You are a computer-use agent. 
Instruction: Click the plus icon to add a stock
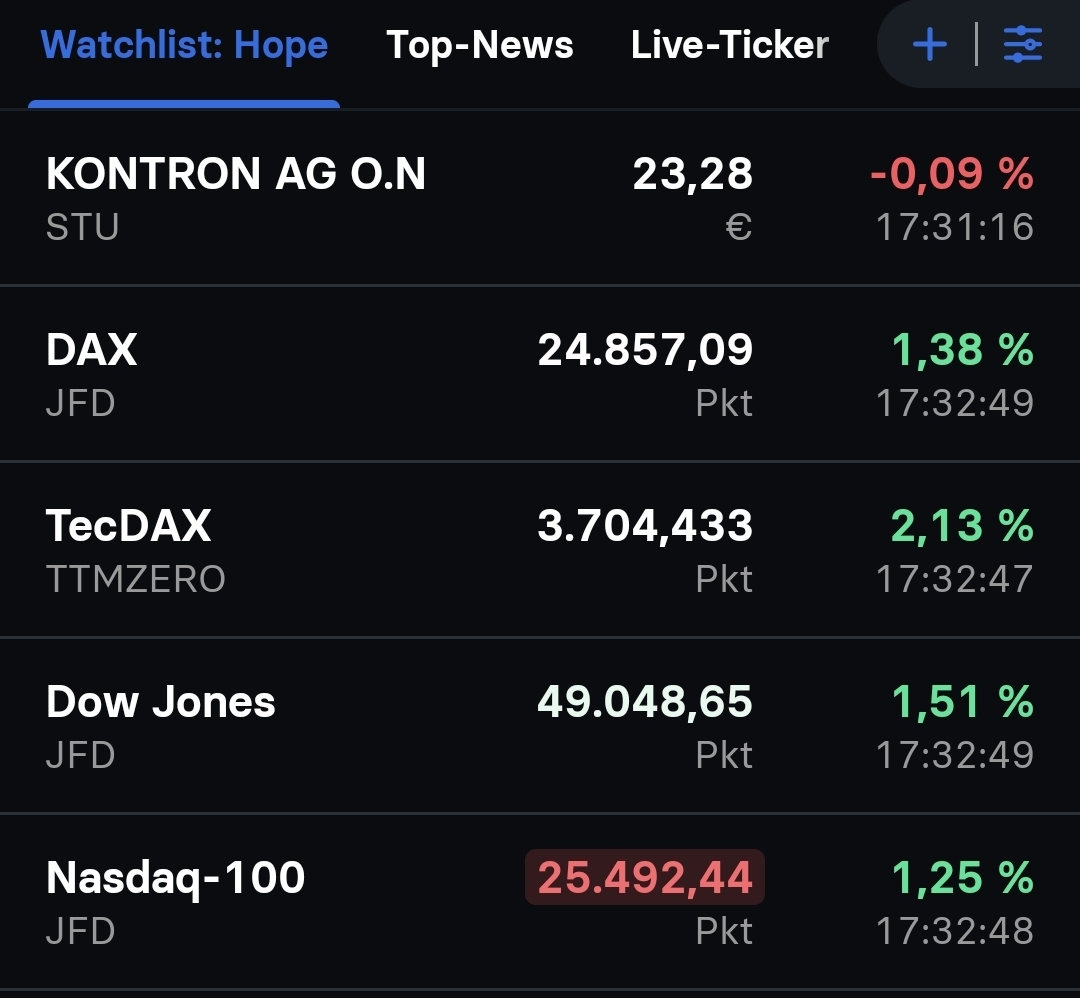[929, 44]
